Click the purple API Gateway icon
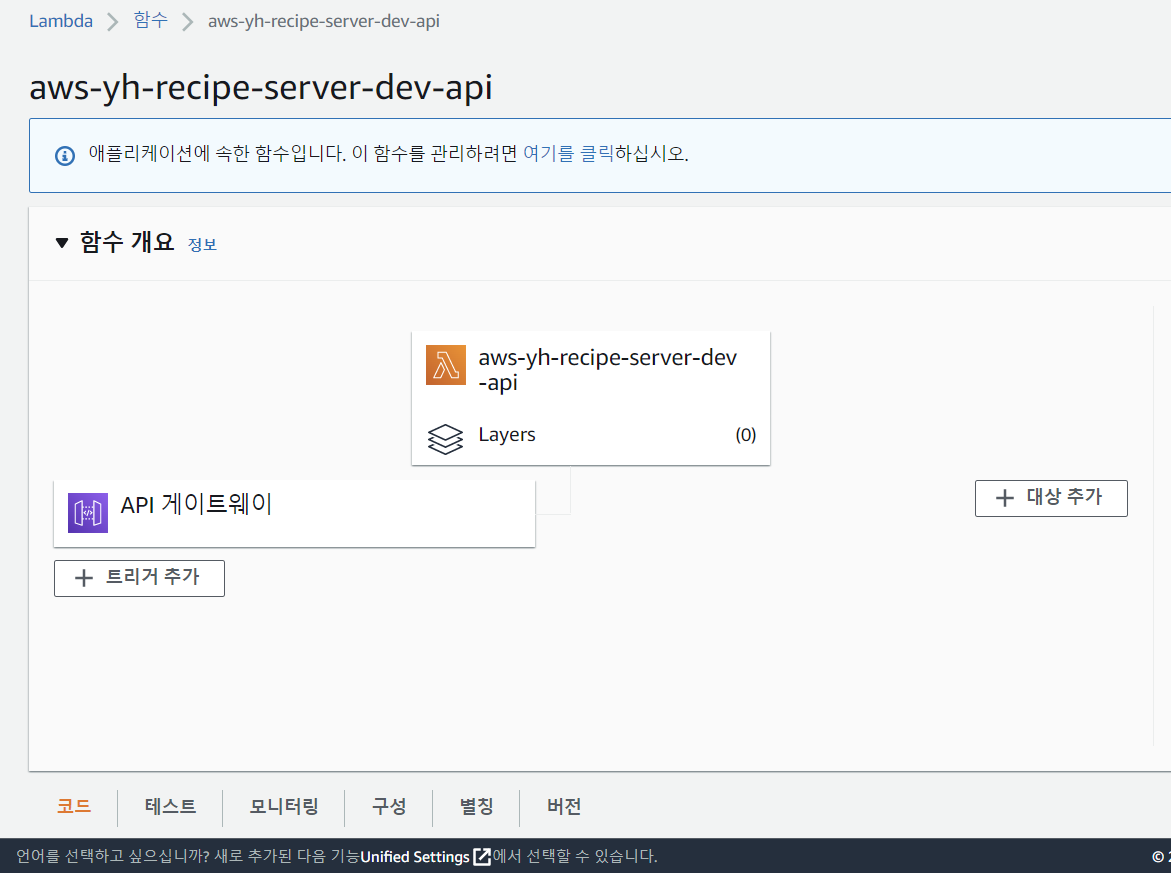The height and width of the screenshot is (873, 1171). click(x=88, y=513)
